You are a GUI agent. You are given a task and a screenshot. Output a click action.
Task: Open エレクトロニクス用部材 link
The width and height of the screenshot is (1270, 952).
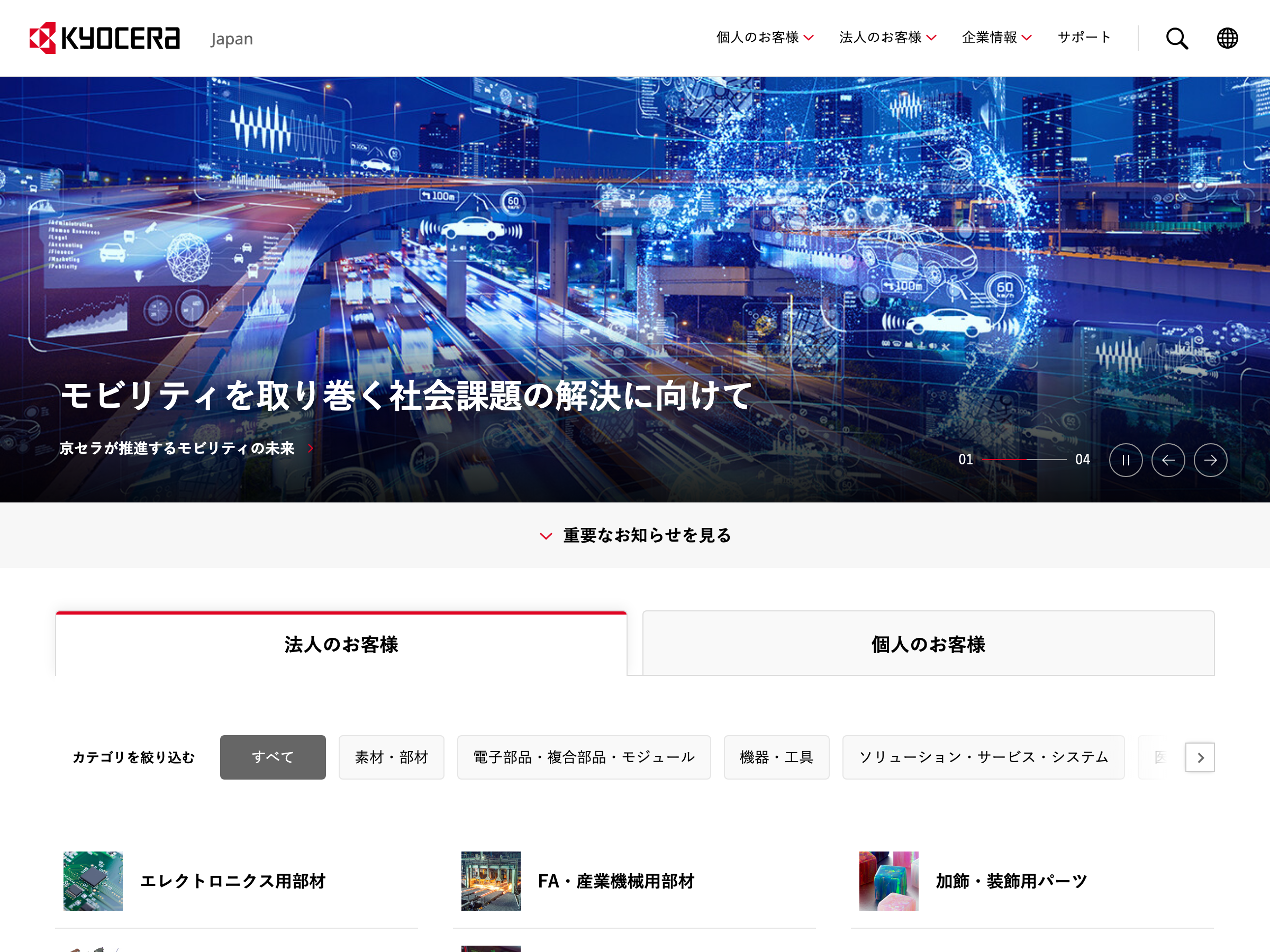coord(233,881)
